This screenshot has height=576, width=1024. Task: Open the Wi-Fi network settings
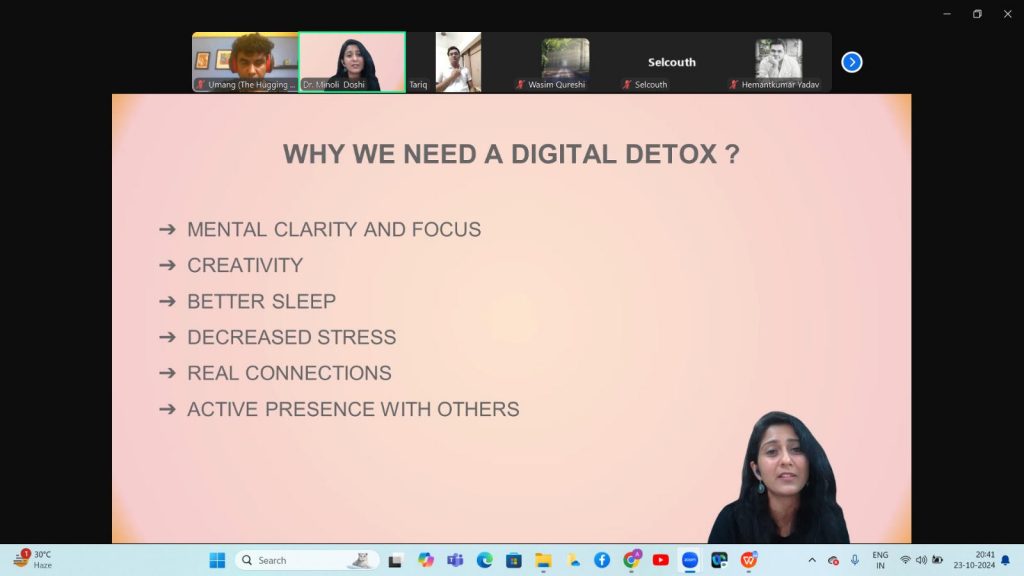click(x=905, y=560)
